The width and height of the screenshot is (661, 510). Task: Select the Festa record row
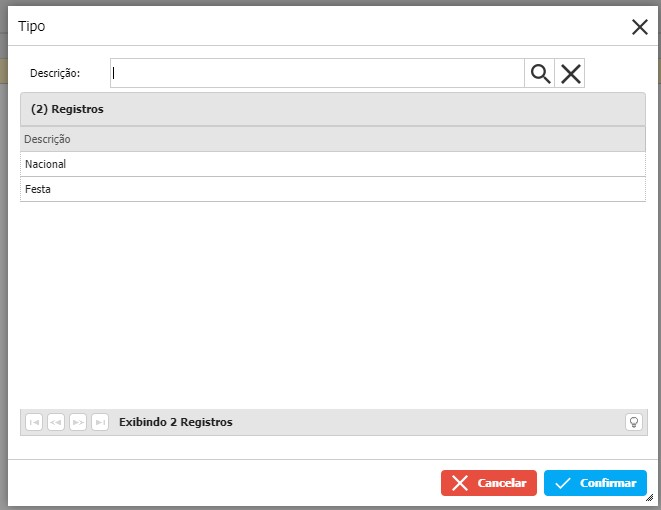[x=332, y=189]
